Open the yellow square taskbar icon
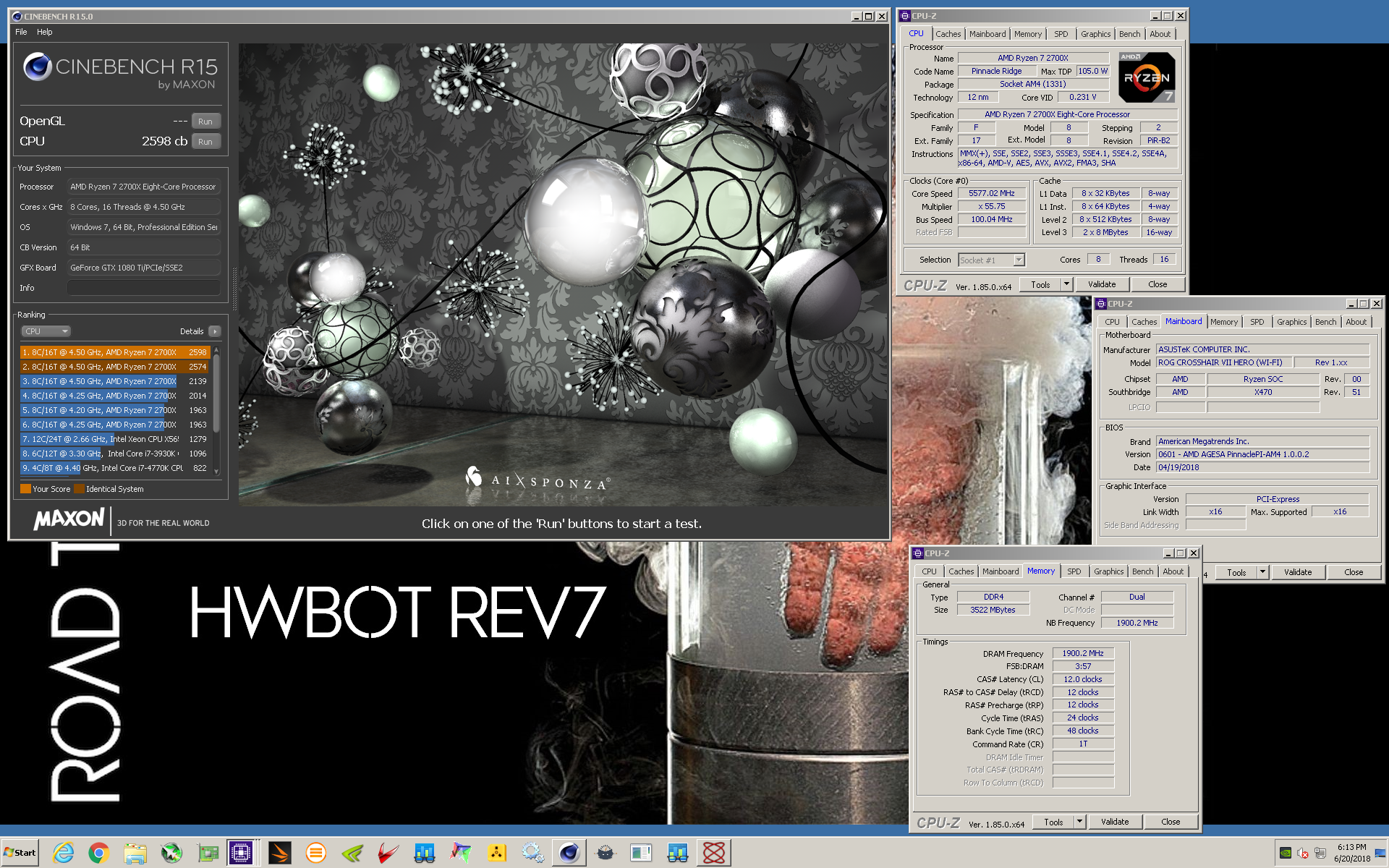1389x868 pixels. (x=496, y=854)
